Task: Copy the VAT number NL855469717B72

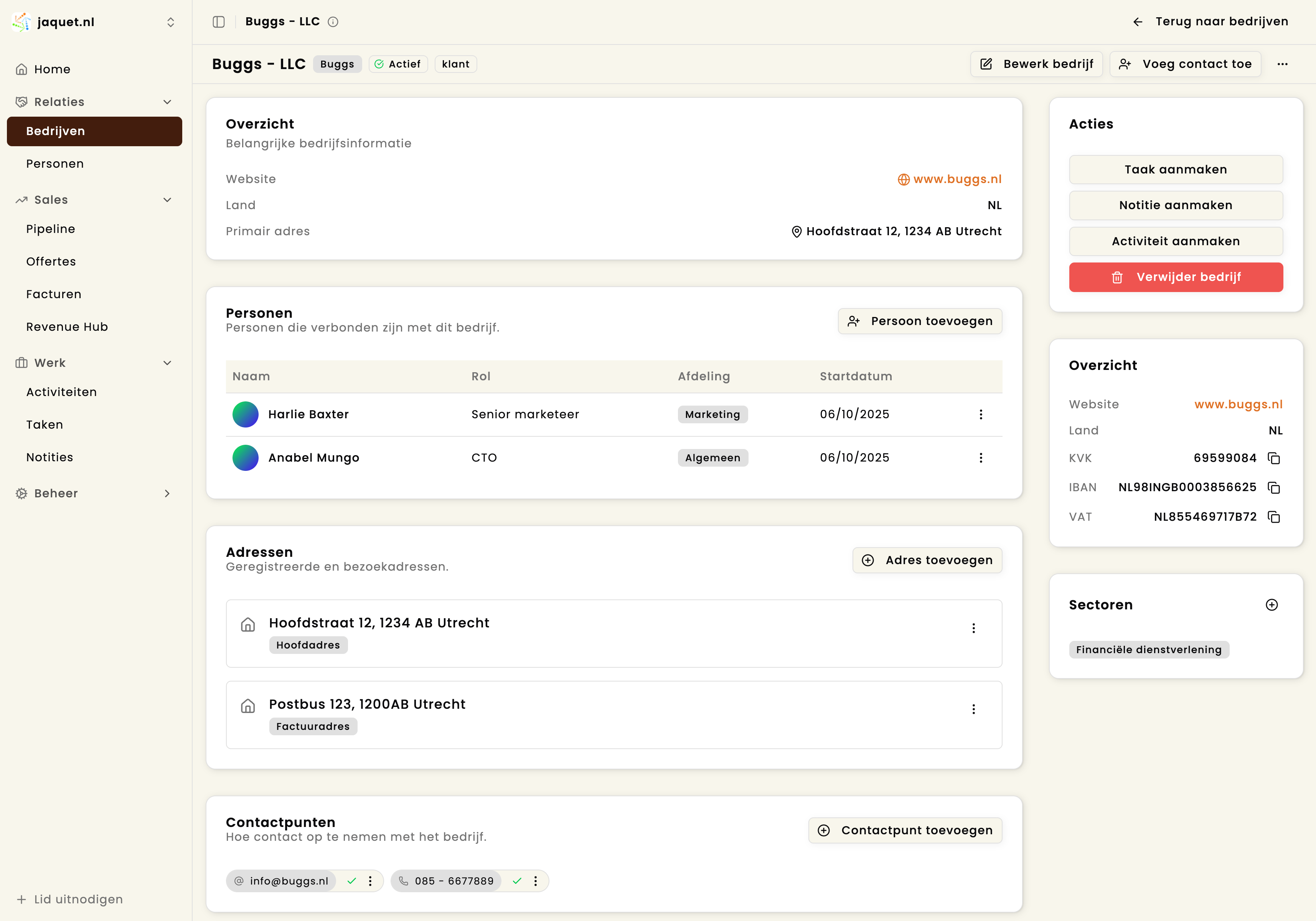Action: 1275,517
